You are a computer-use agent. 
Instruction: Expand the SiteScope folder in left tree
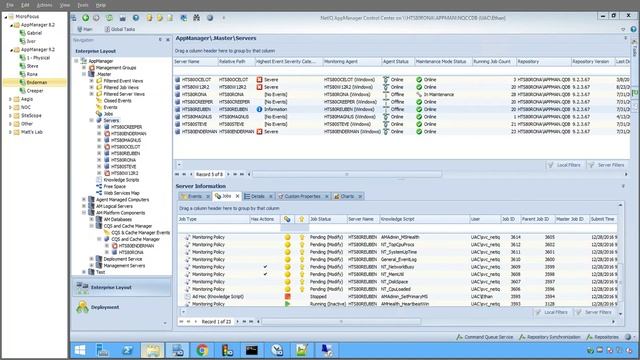[10, 116]
